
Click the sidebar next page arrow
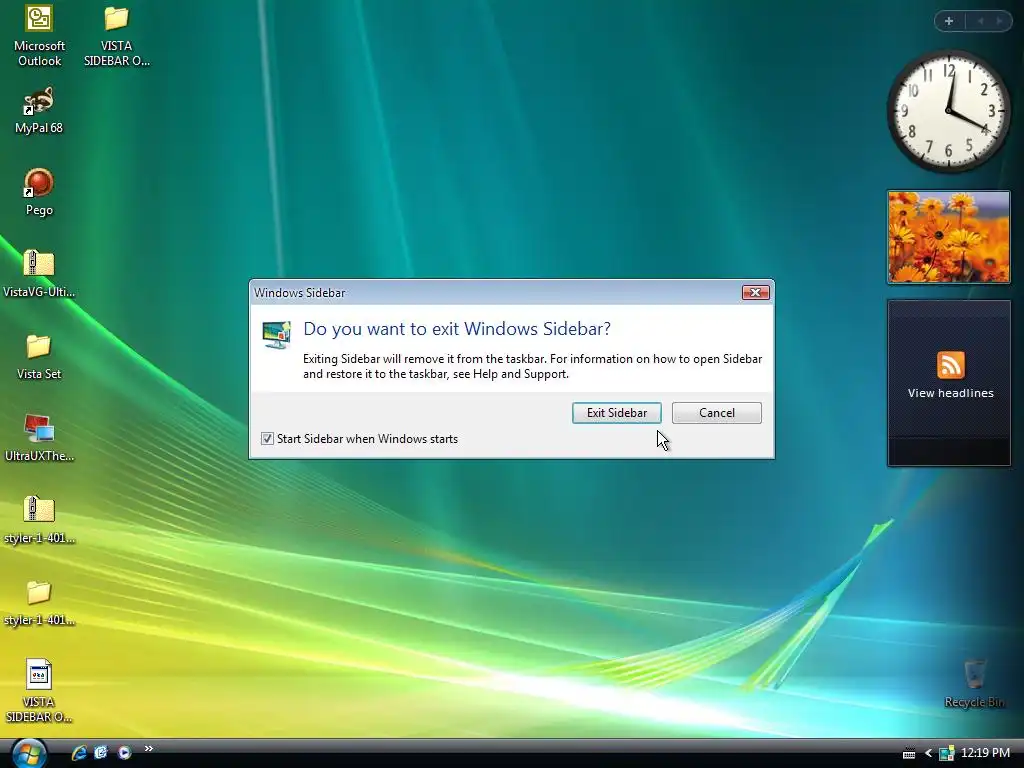[999, 21]
